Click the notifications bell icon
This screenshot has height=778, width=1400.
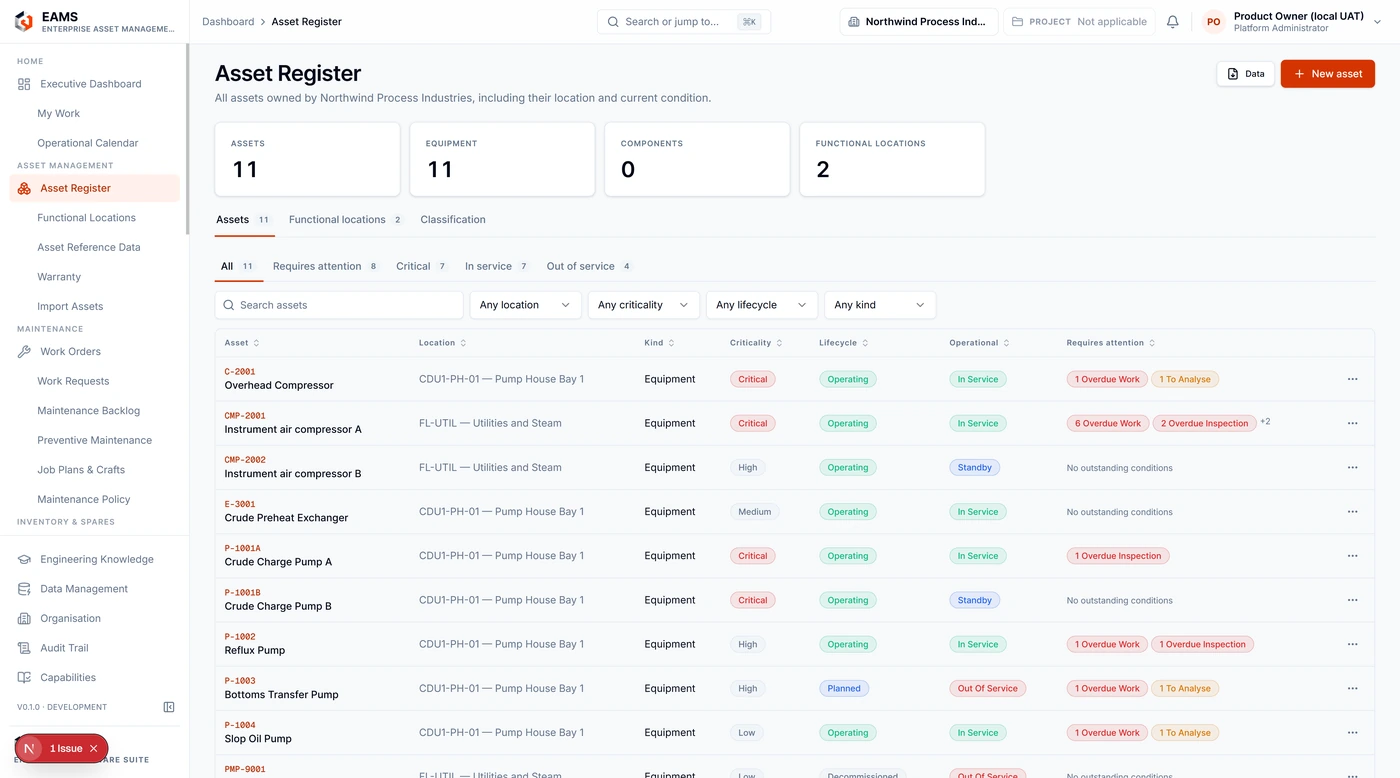point(1173,22)
